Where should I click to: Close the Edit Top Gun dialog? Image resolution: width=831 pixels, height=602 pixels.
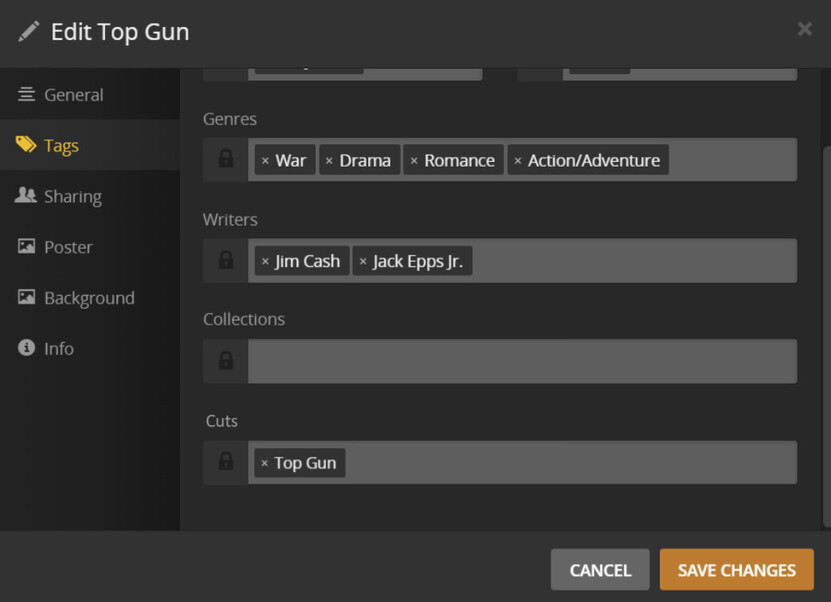(x=805, y=29)
